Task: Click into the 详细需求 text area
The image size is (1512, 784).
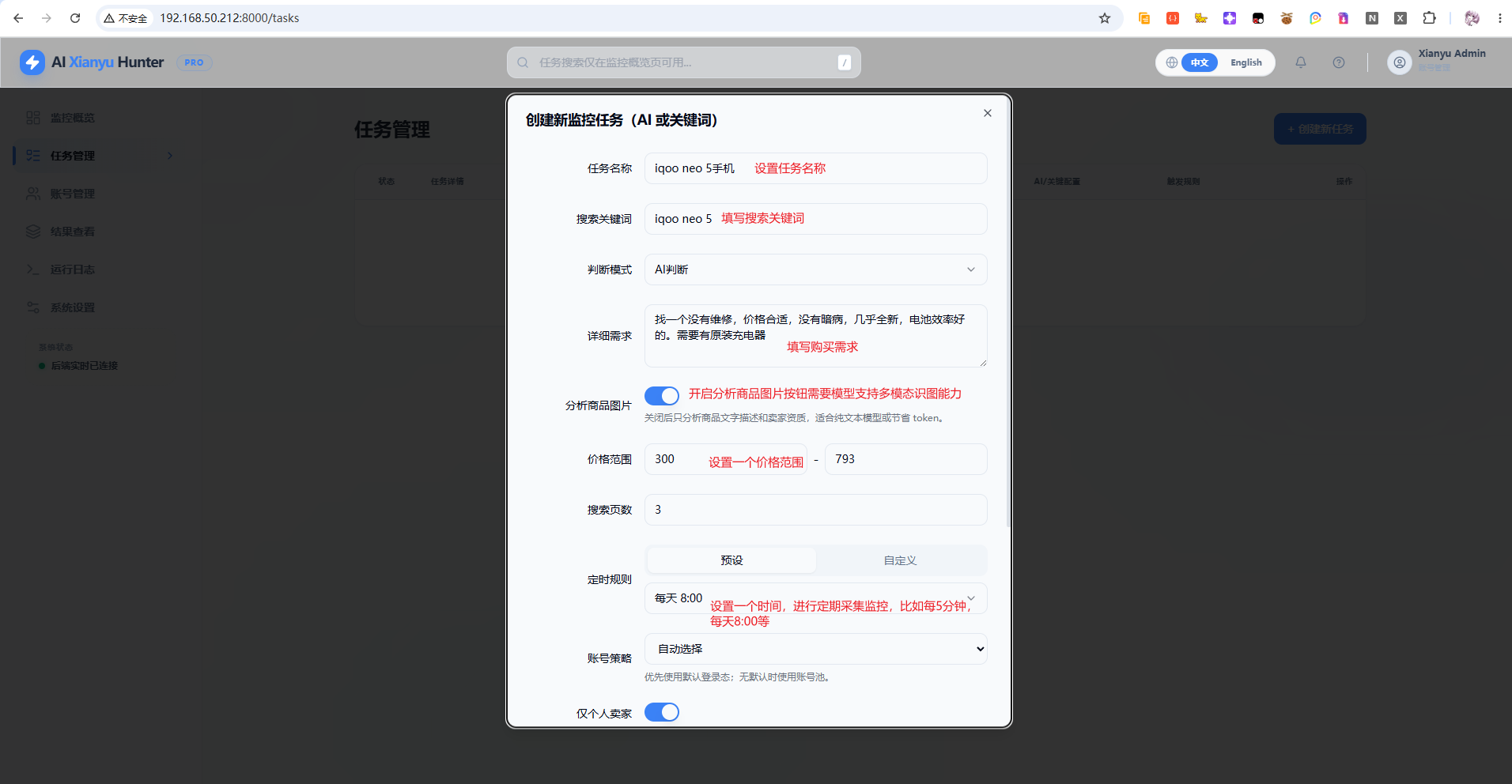Action: [x=816, y=336]
